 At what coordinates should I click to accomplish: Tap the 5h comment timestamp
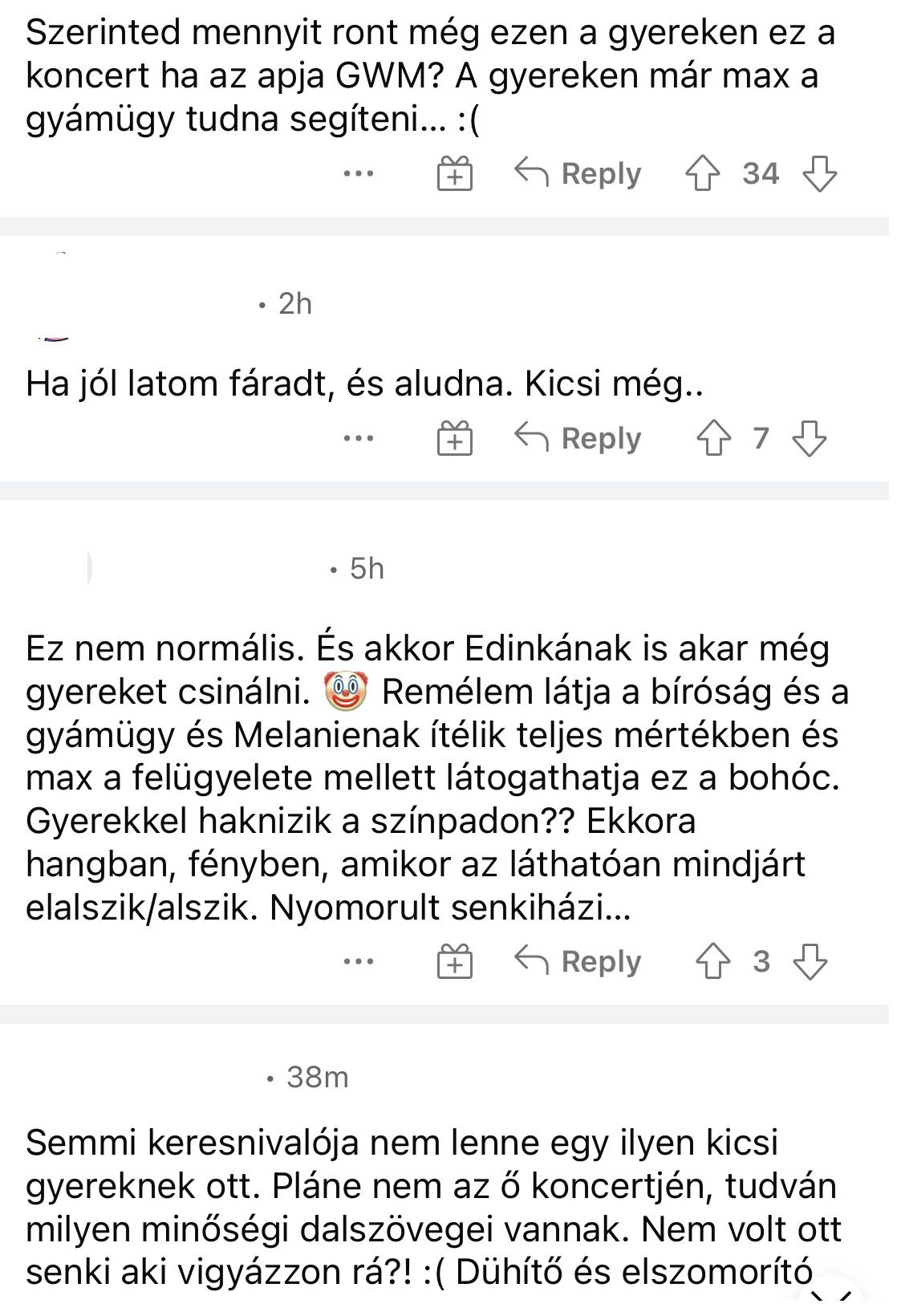click(x=367, y=569)
